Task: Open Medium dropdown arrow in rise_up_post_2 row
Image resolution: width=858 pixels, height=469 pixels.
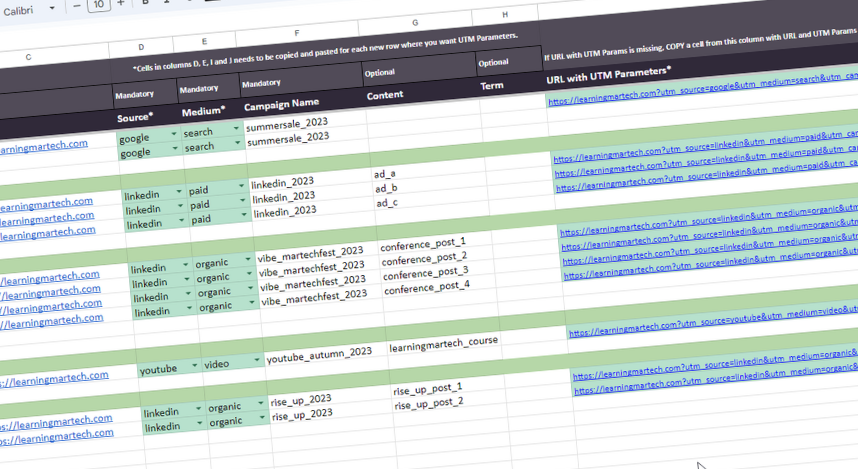Action: (262, 417)
